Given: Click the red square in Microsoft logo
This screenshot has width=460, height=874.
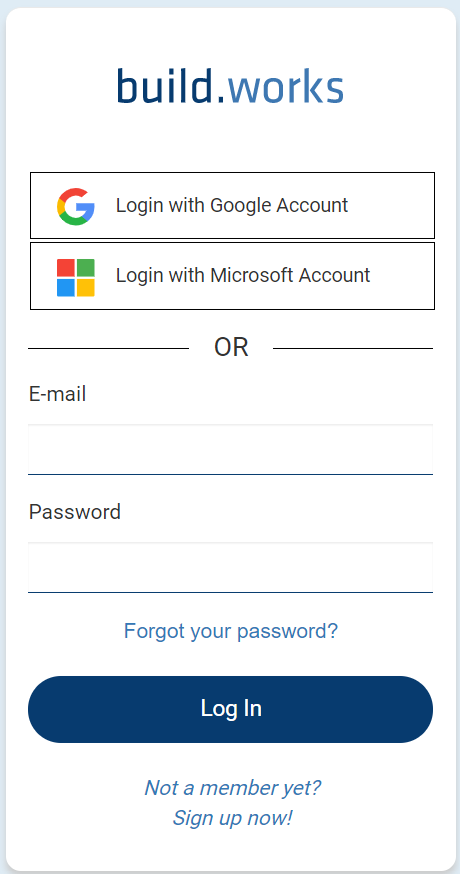Looking at the screenshot, I should (x=66, y=268).
